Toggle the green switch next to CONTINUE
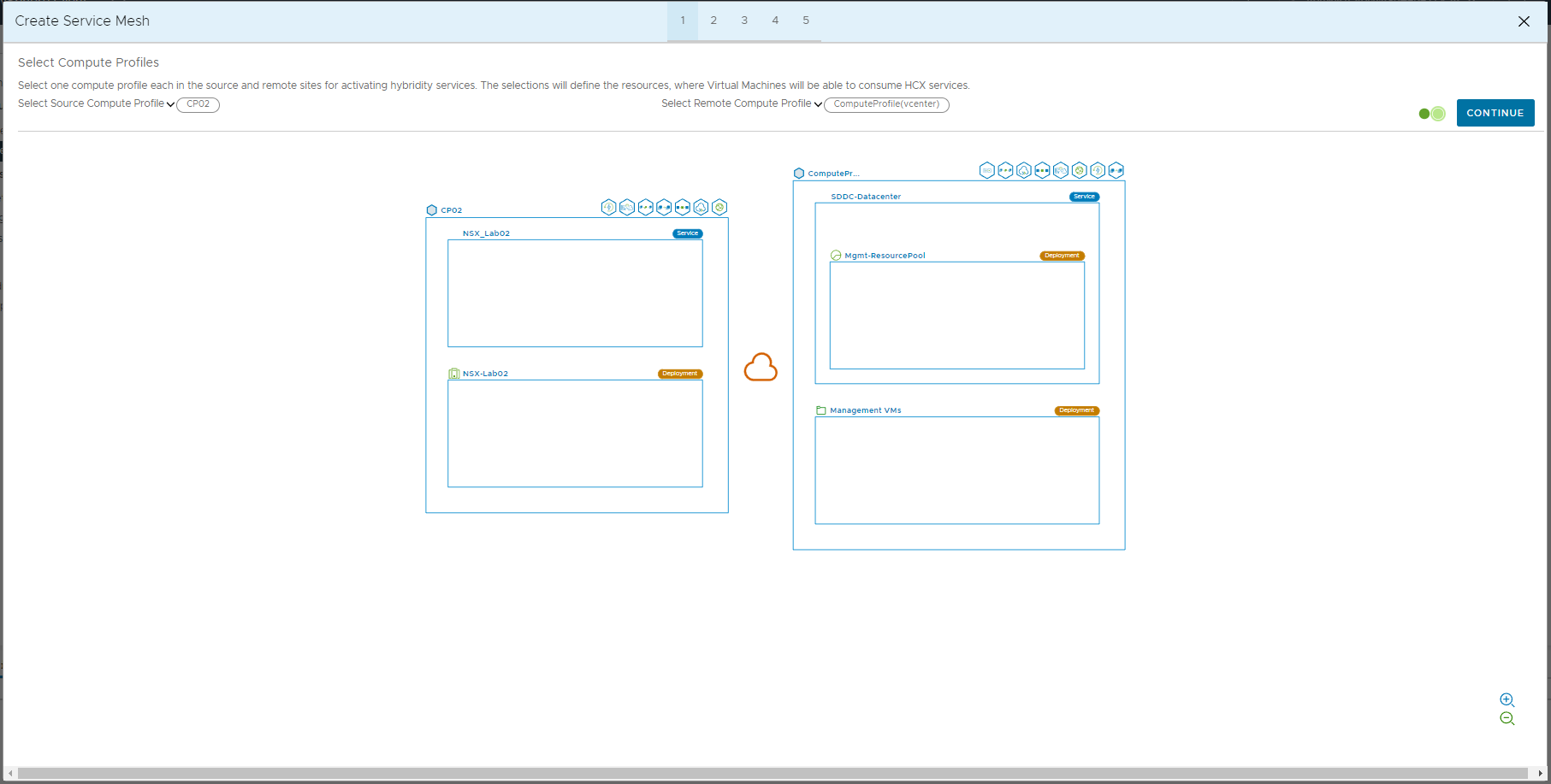This screenshot has width=1551, height=784. click(x=1432, y=114)
